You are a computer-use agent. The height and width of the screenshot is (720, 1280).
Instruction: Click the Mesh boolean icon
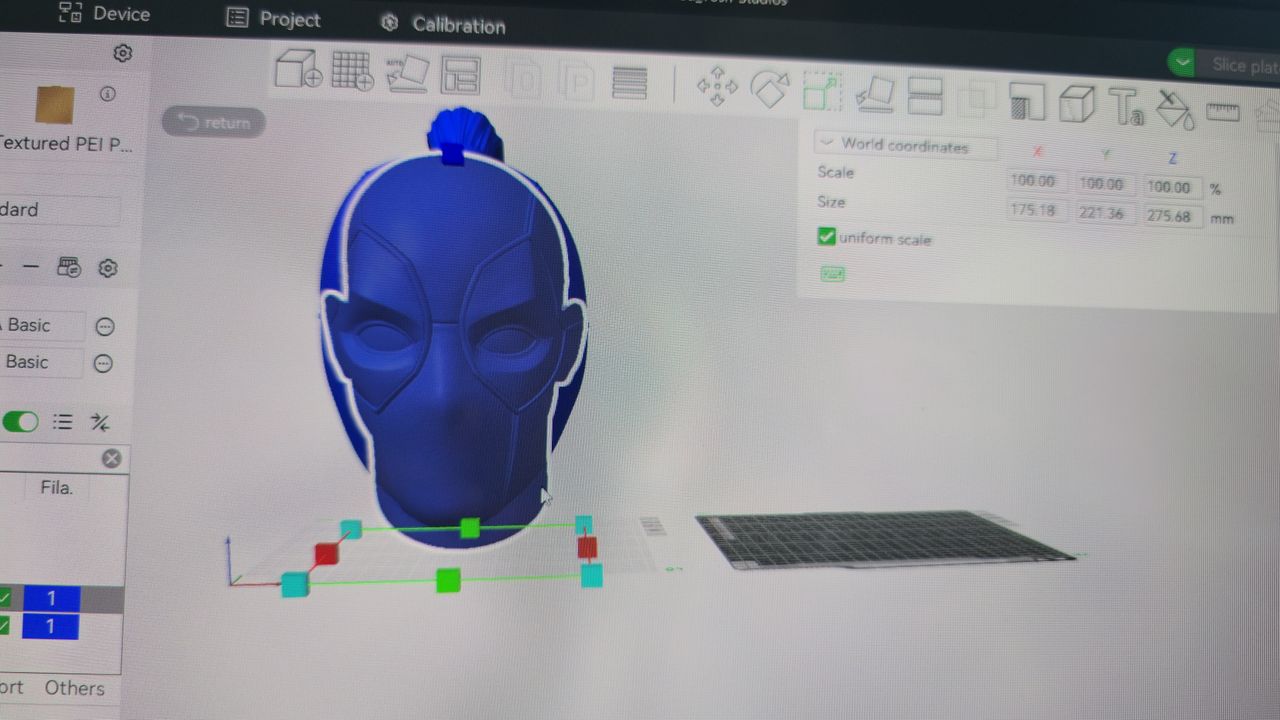(x=976, y=99)
